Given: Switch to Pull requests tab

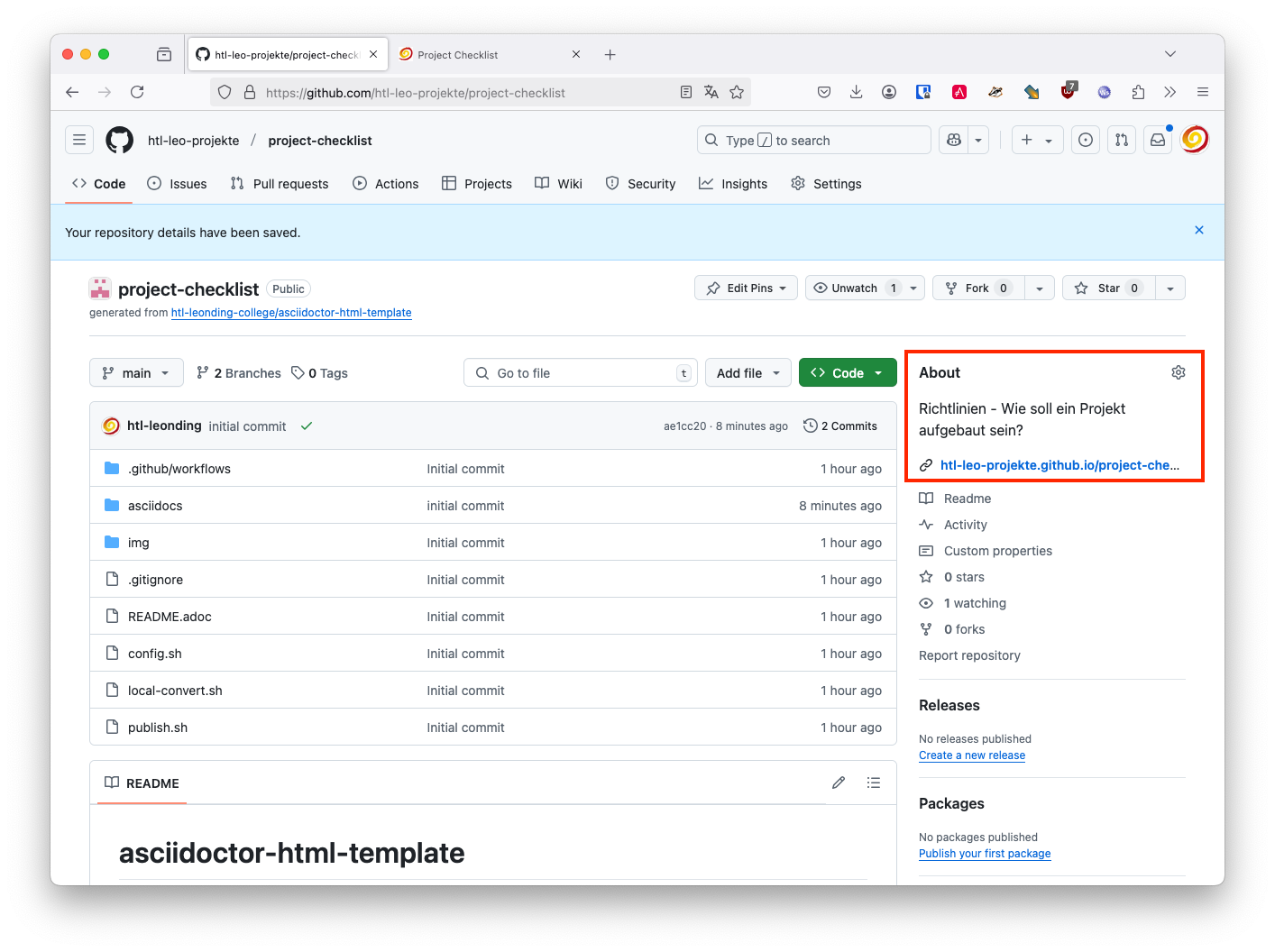Looking at the screenshot, I should coord(280,184).
